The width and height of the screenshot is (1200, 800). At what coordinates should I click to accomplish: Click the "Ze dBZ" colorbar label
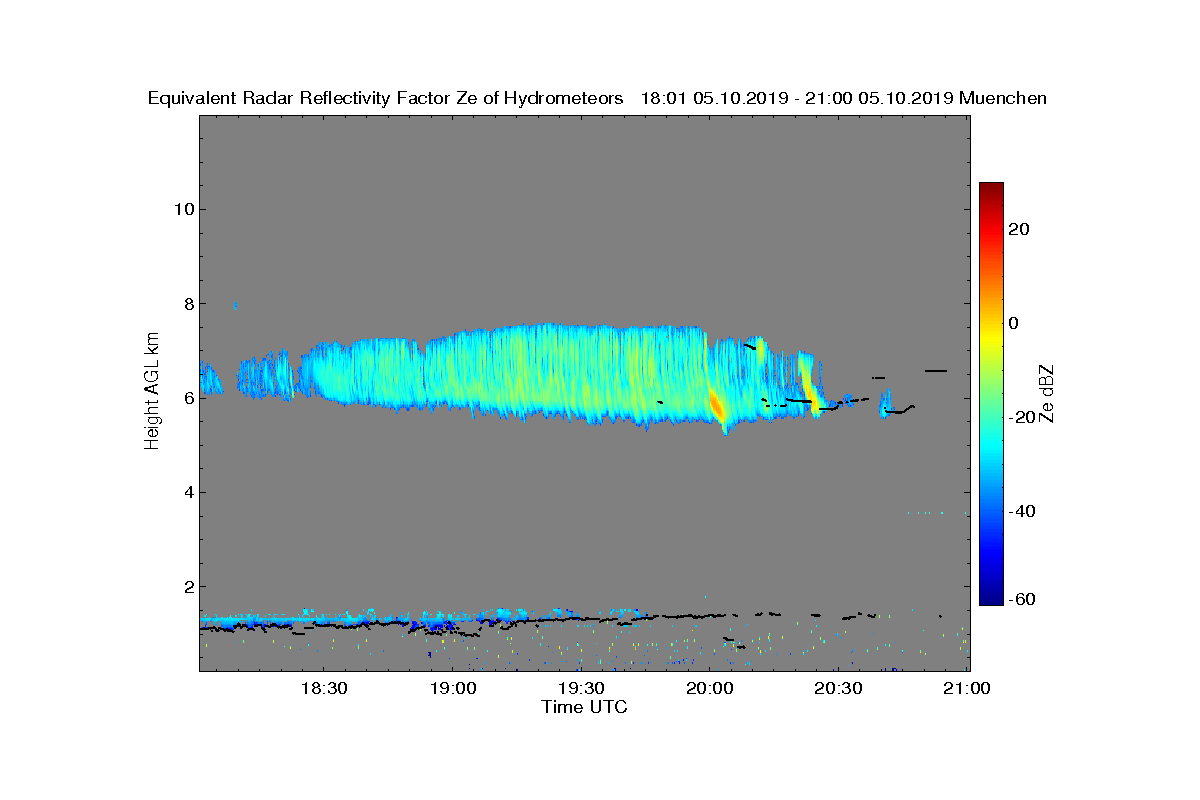tap(1049, 393)
